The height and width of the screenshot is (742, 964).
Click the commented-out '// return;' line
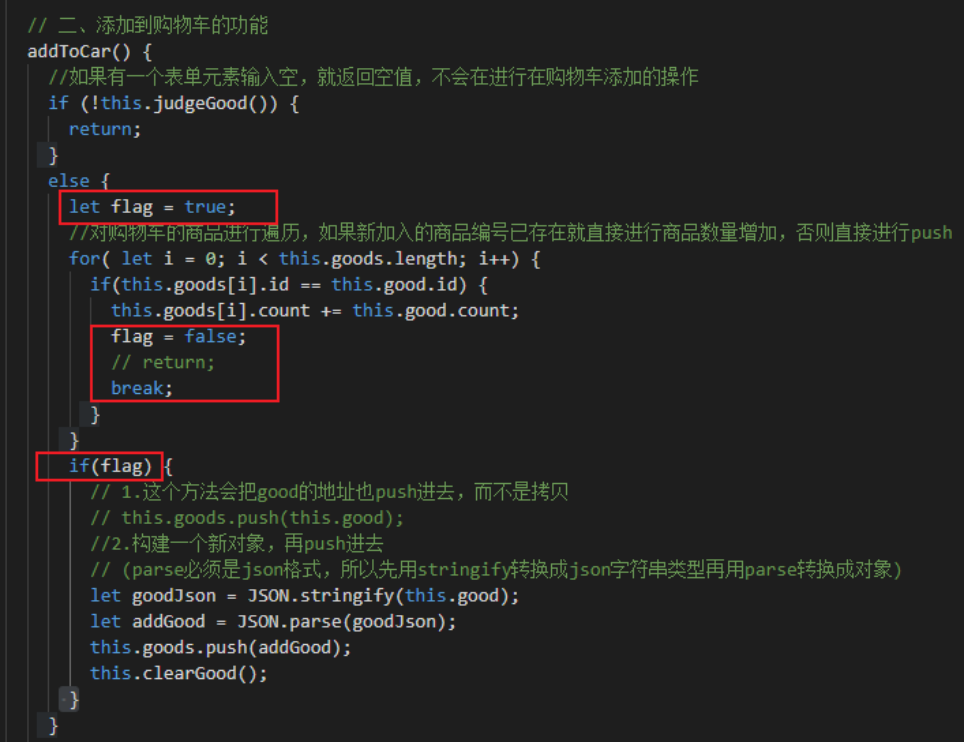(x=163, y=363)
